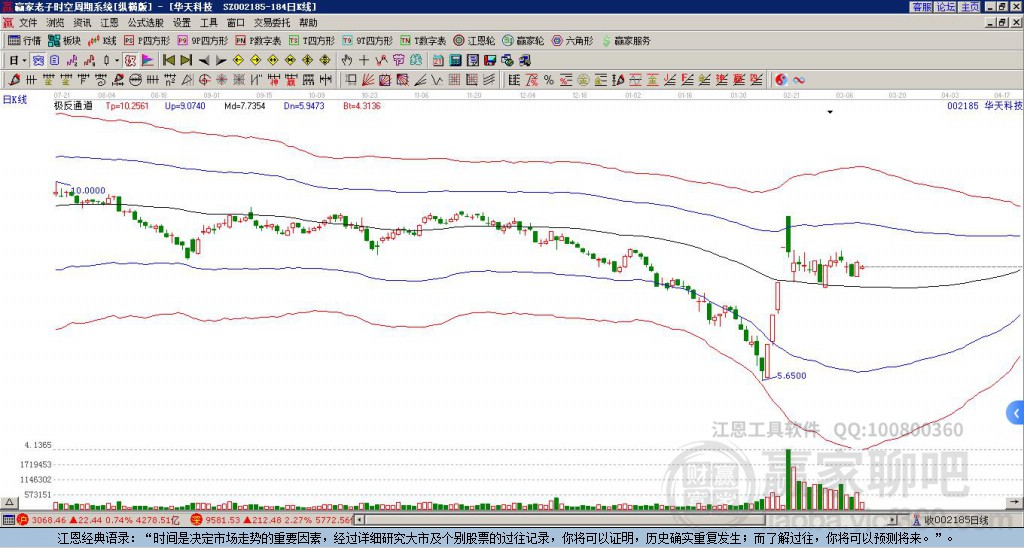Open the 工具 menu

pos(209,23)
